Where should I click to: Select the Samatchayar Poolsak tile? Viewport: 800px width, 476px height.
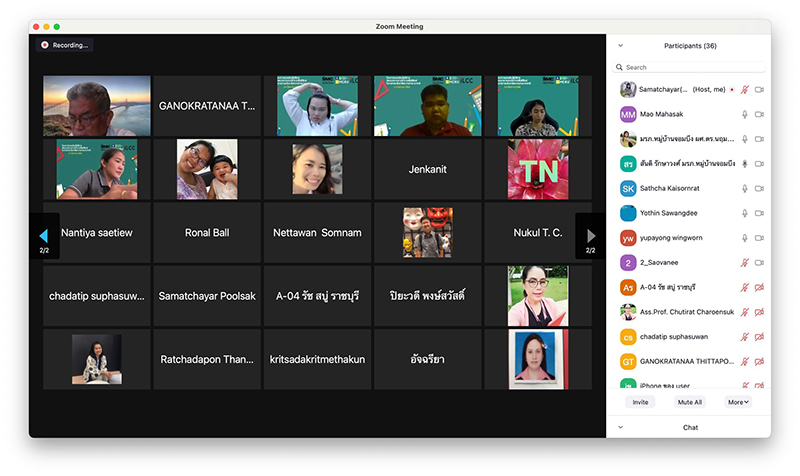207,296
